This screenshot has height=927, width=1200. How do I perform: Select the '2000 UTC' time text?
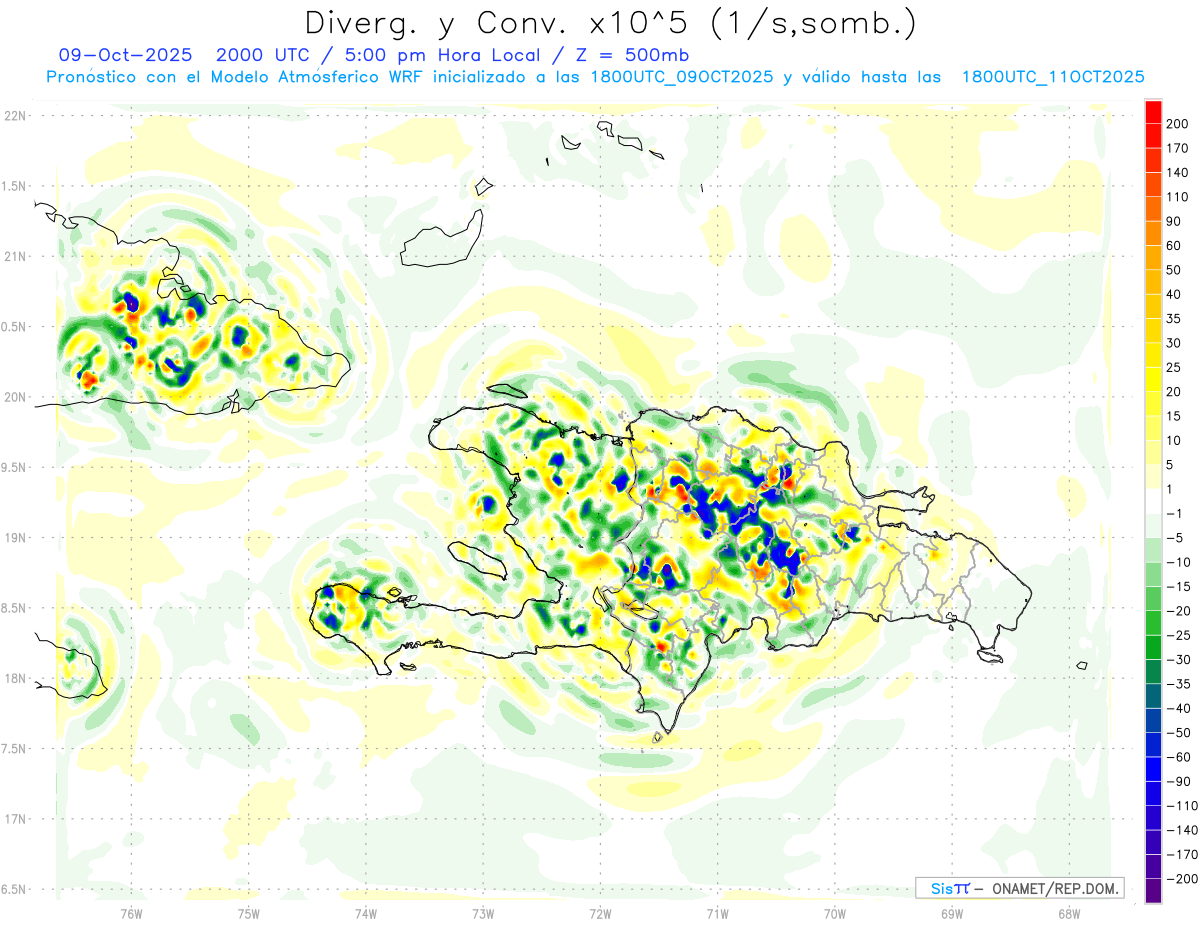tap(263, 55)
